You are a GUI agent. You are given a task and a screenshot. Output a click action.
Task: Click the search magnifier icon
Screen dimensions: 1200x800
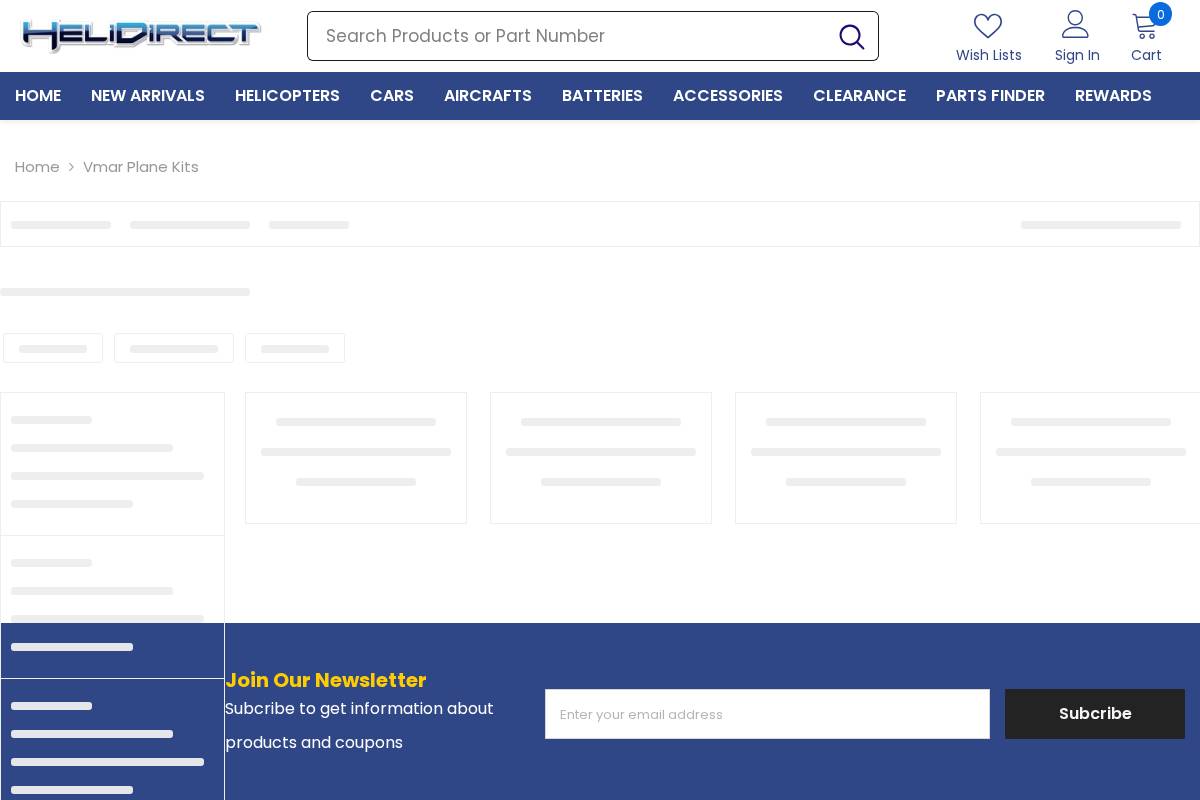pyautogui.click(x=851, y=36)
